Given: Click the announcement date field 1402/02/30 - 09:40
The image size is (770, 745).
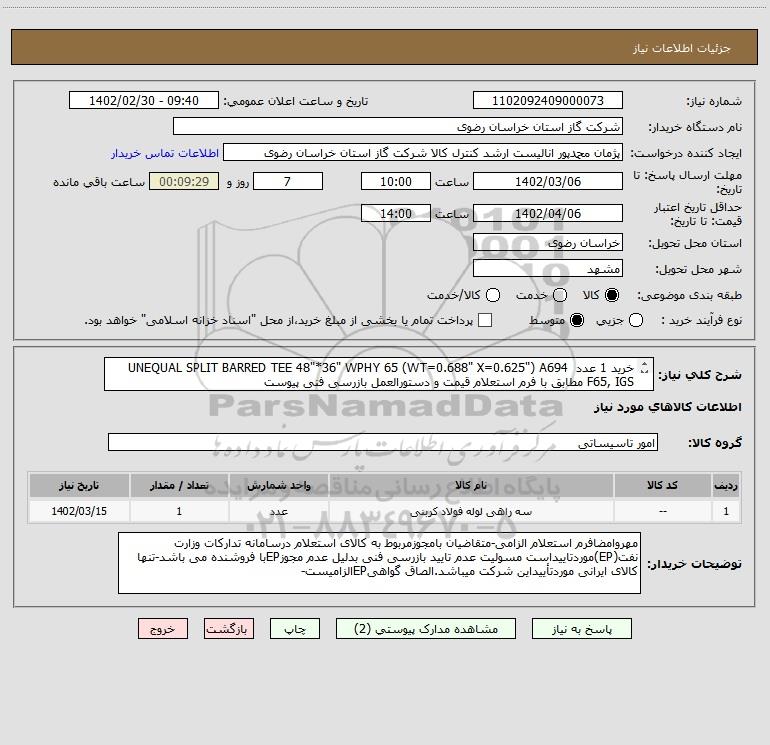Looking at the screenshot, I should [x=144, y=101].
